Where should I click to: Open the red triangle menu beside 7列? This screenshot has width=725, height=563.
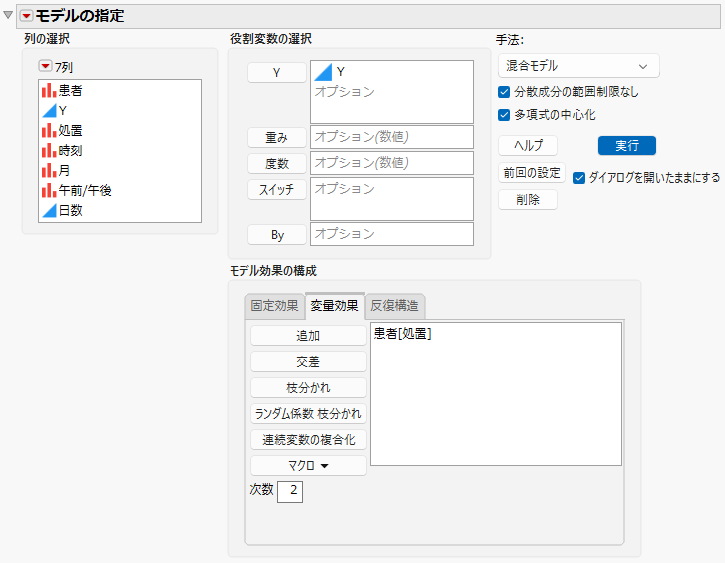45,67
